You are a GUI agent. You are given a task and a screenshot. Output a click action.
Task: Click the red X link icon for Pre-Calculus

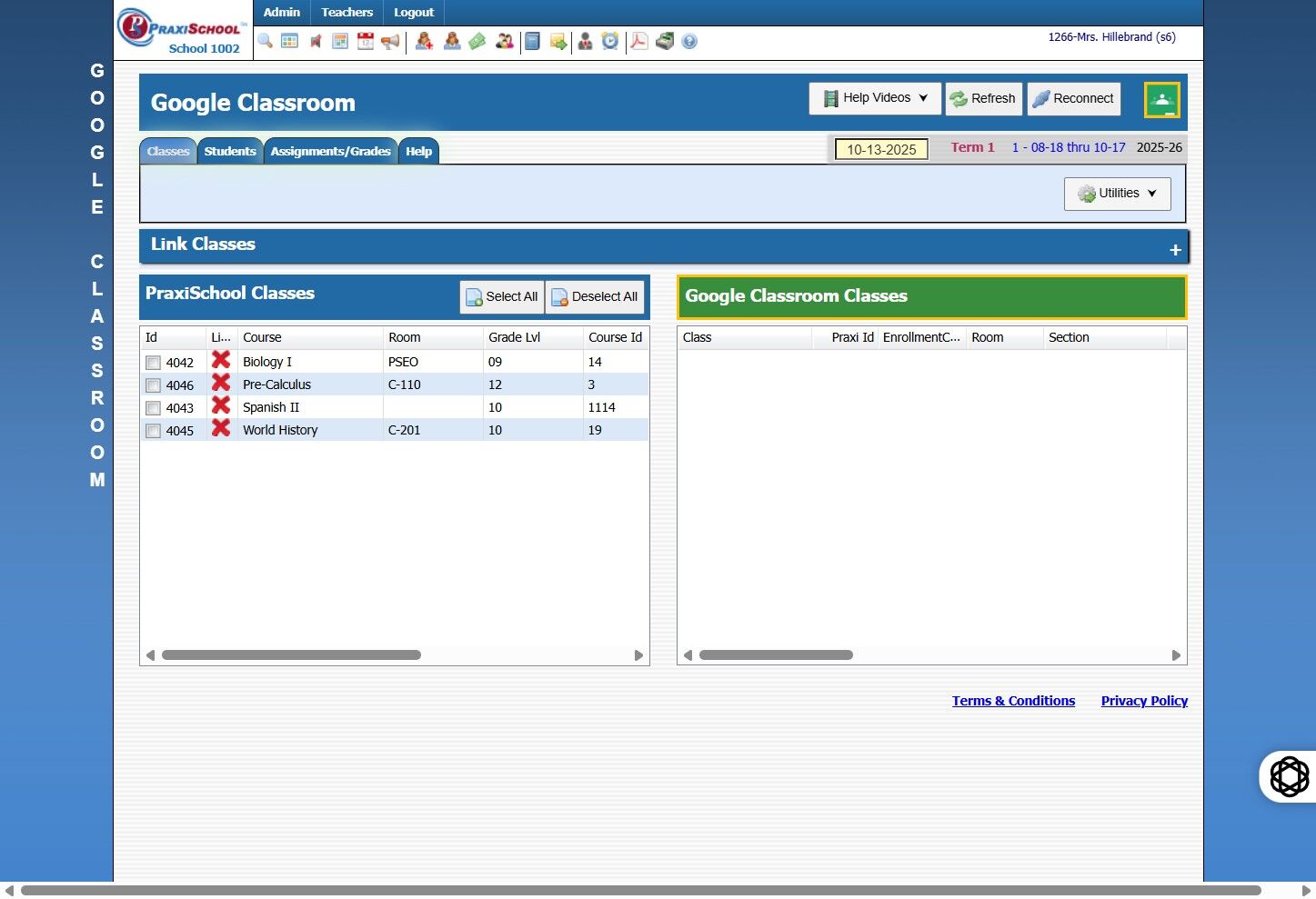point(221,383)
